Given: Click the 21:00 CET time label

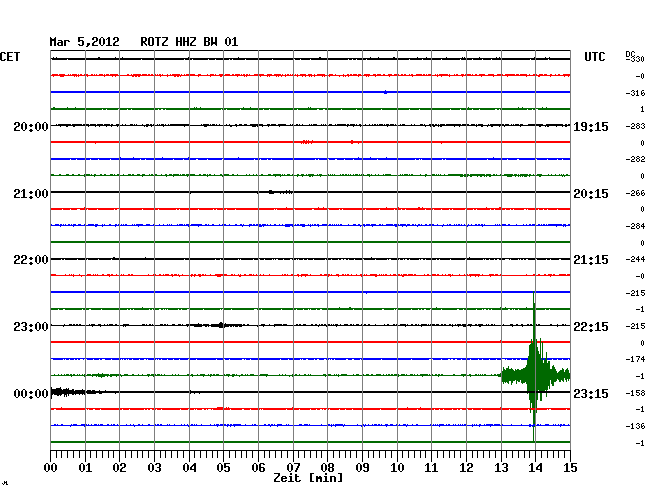Looking at the screenshot, I should coord(31,194).
